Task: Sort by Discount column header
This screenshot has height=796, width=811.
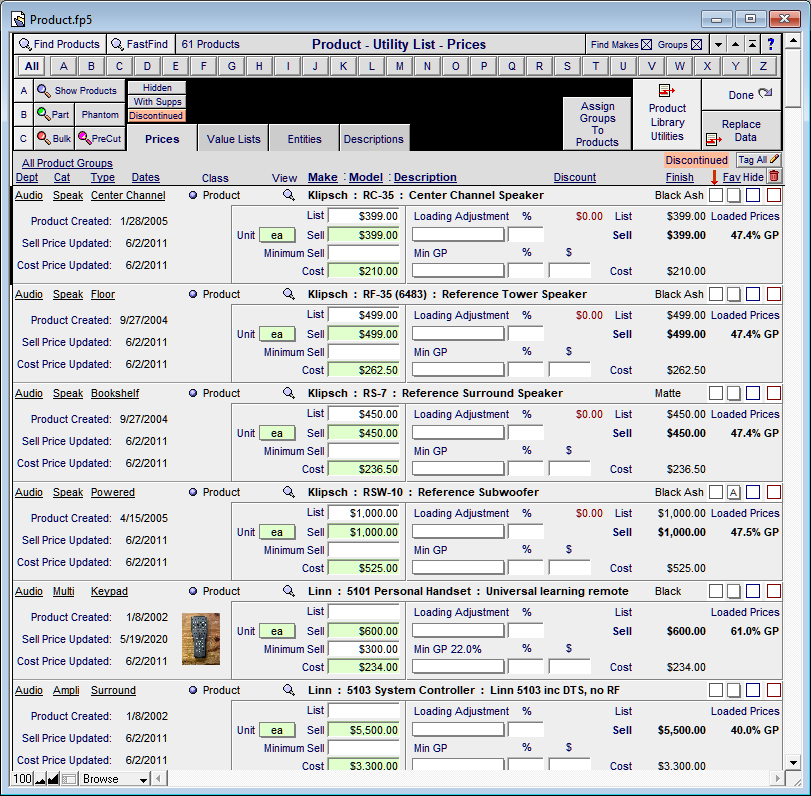Action: coord(575,177)
